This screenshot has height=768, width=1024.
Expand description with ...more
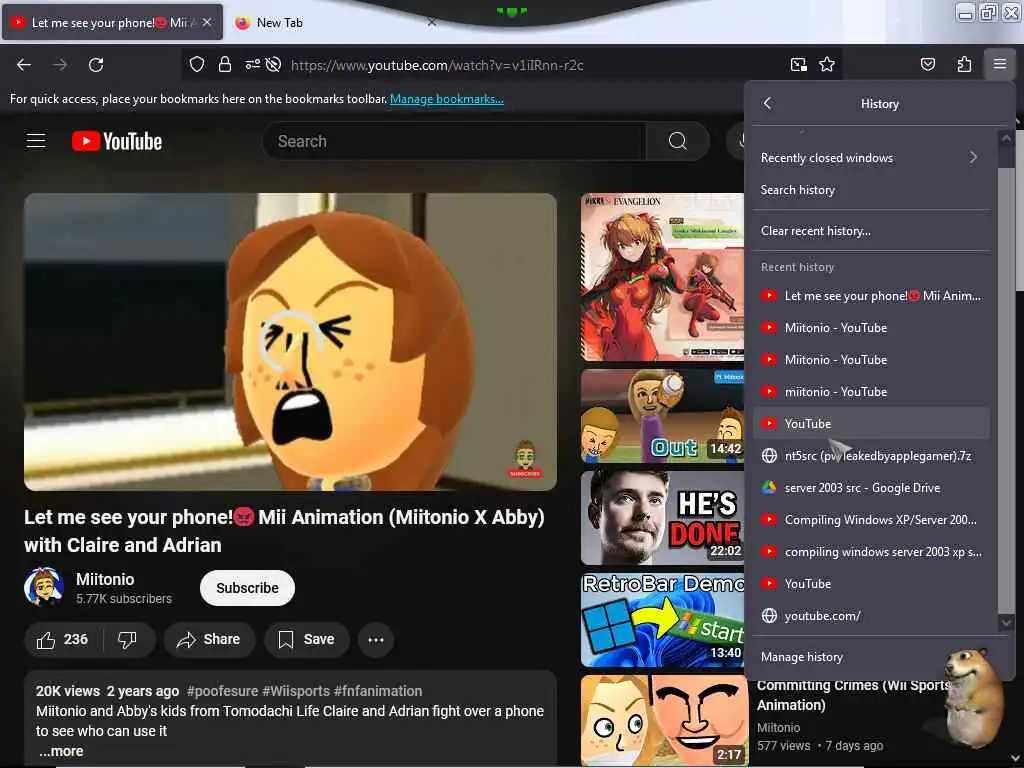61,751
